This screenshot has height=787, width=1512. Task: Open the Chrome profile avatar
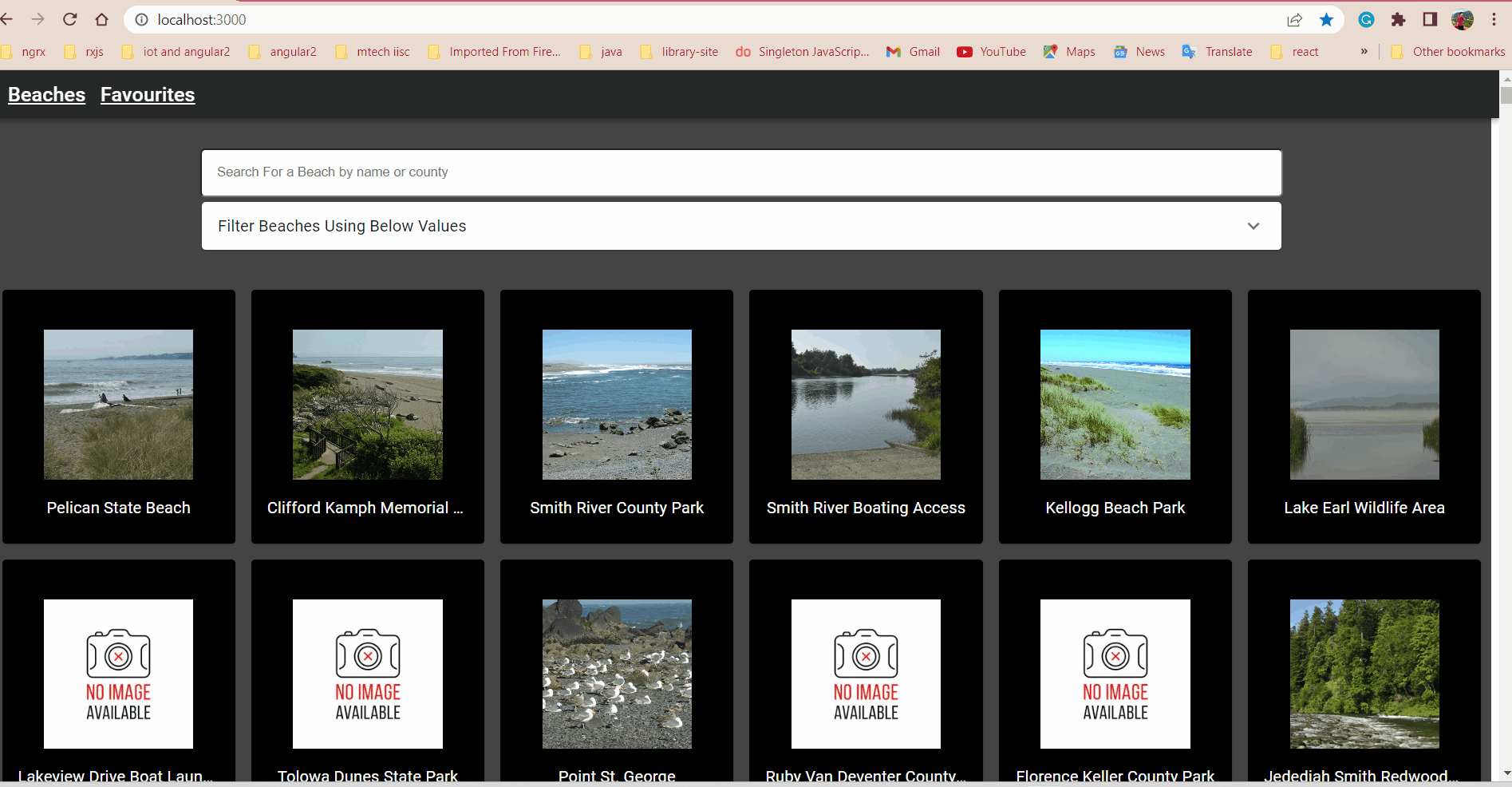click(1463, 20)
